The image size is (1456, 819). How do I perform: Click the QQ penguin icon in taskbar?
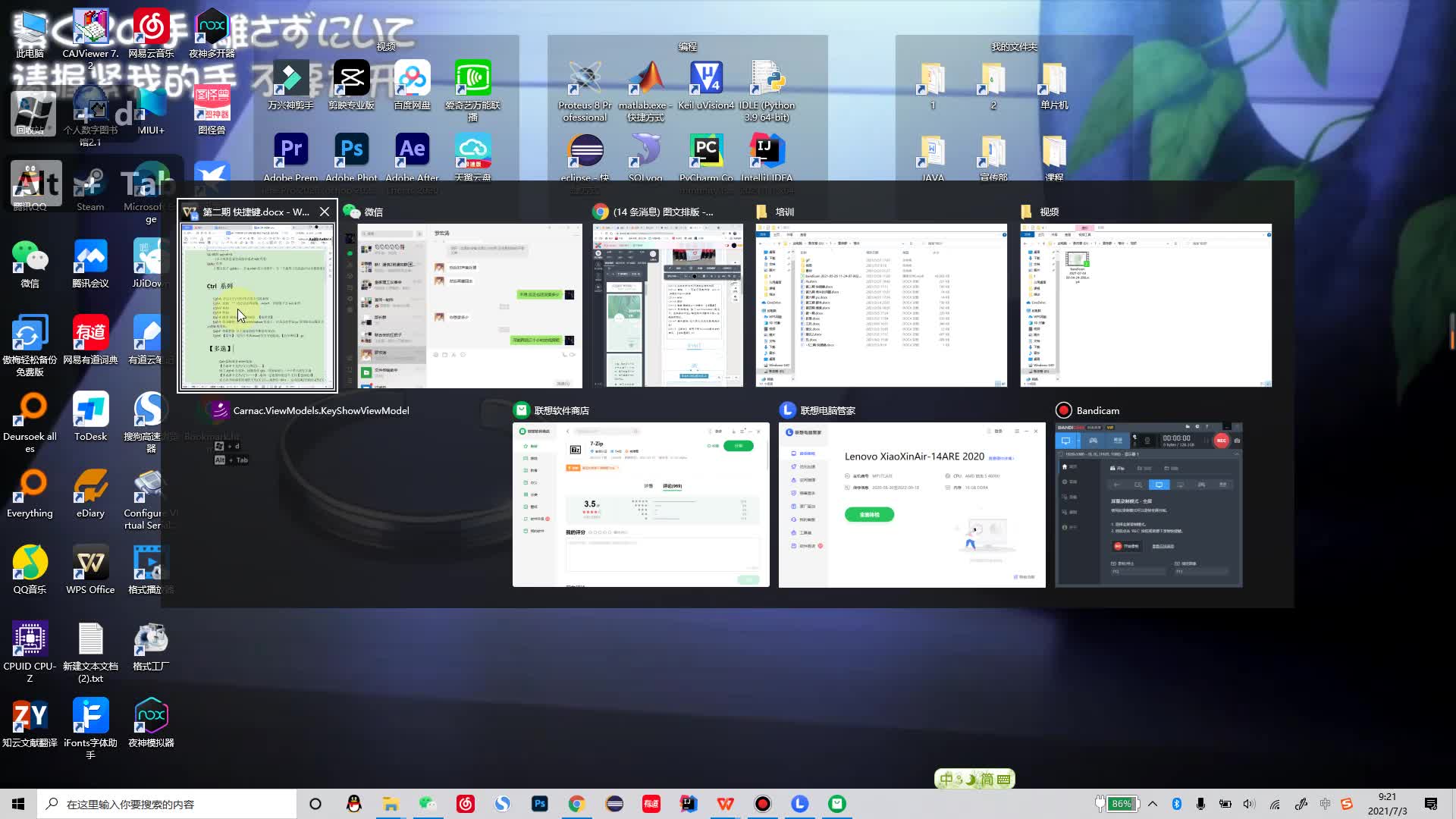point(353,804)
